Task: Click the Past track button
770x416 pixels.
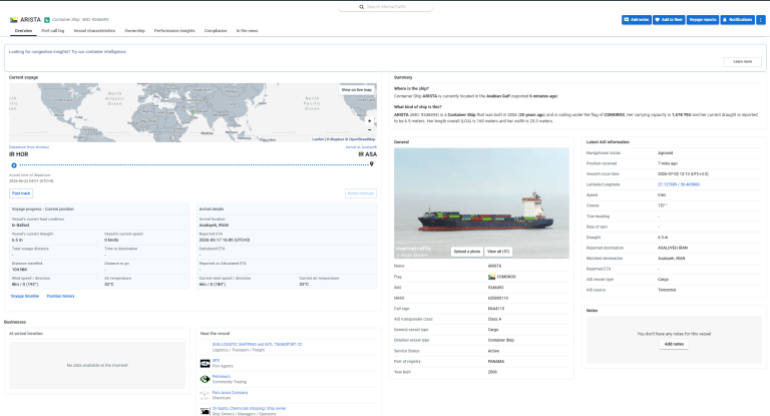Action: tap(21, 194)
